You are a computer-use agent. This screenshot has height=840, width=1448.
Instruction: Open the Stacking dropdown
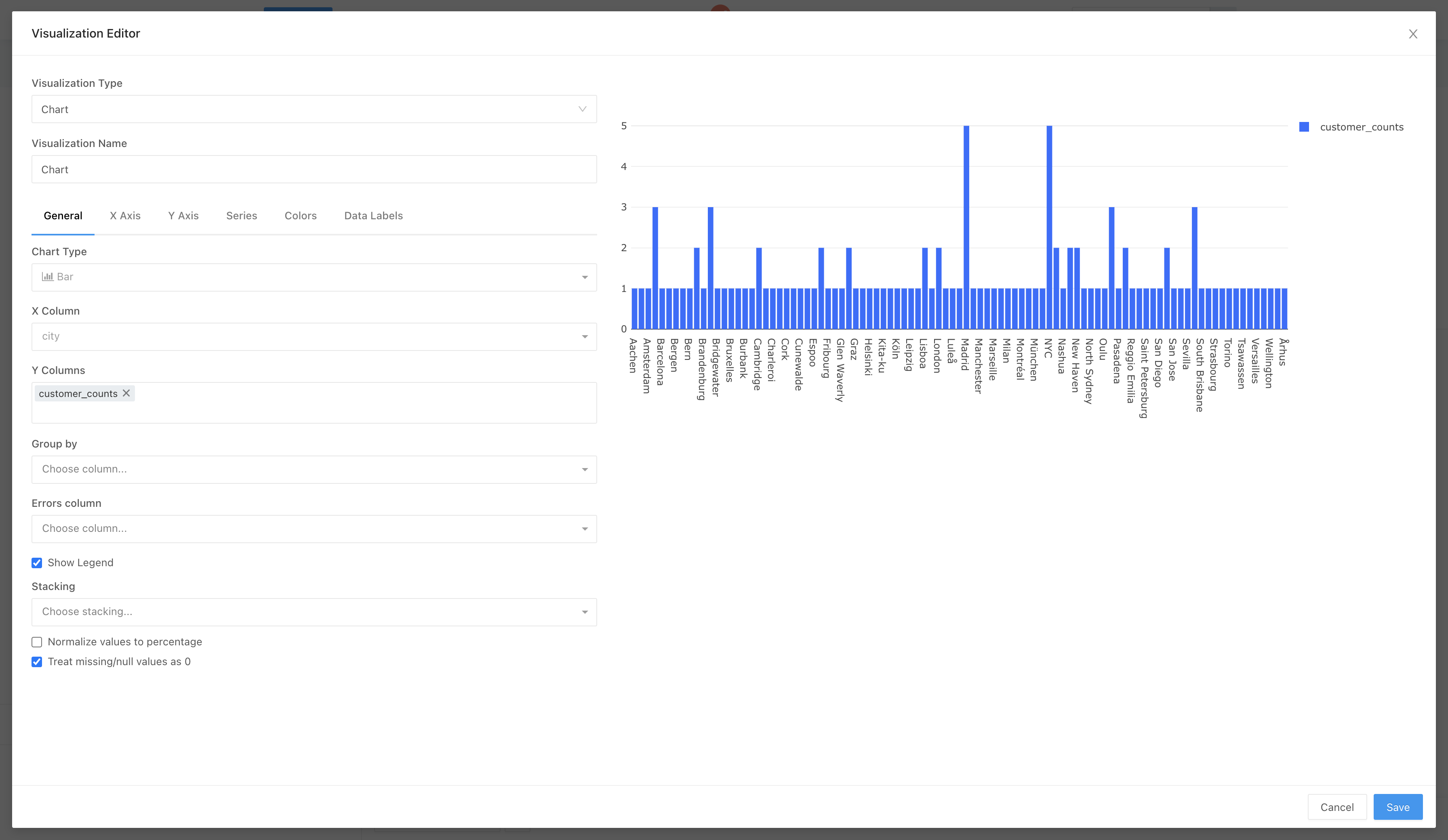[x=314, y=612]
